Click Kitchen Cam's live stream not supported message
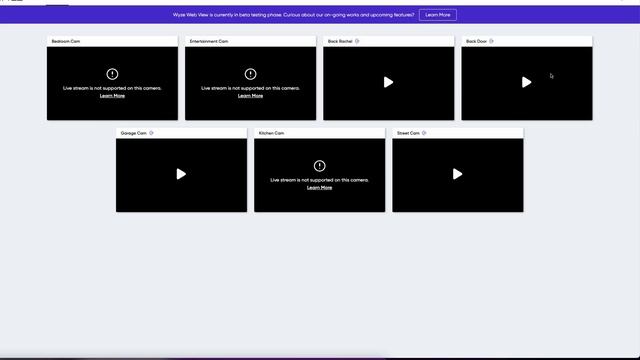Image resolution: width=640 pixels, height=360 pixels. coord(319,180)
